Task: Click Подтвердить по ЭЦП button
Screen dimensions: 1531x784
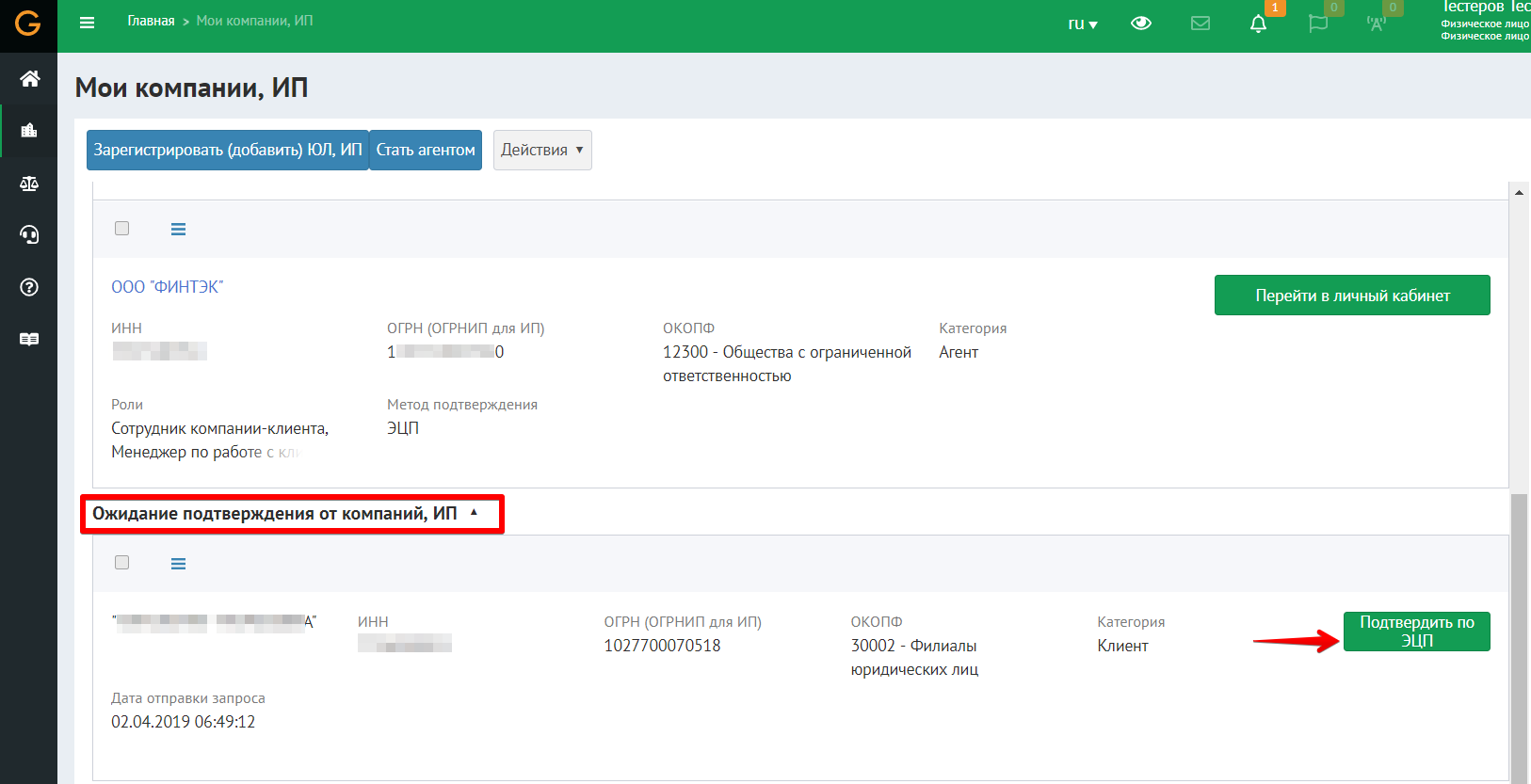Action: click(x=1417, y=632)
